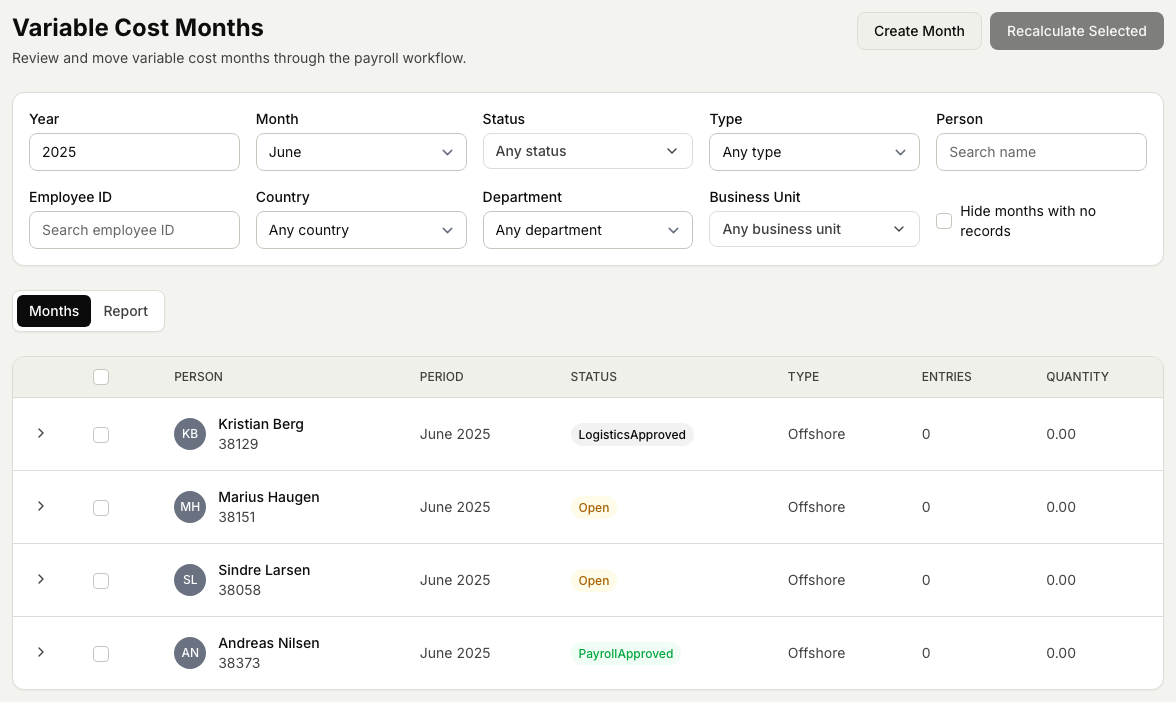Click the name Marius Haugen

268,497
